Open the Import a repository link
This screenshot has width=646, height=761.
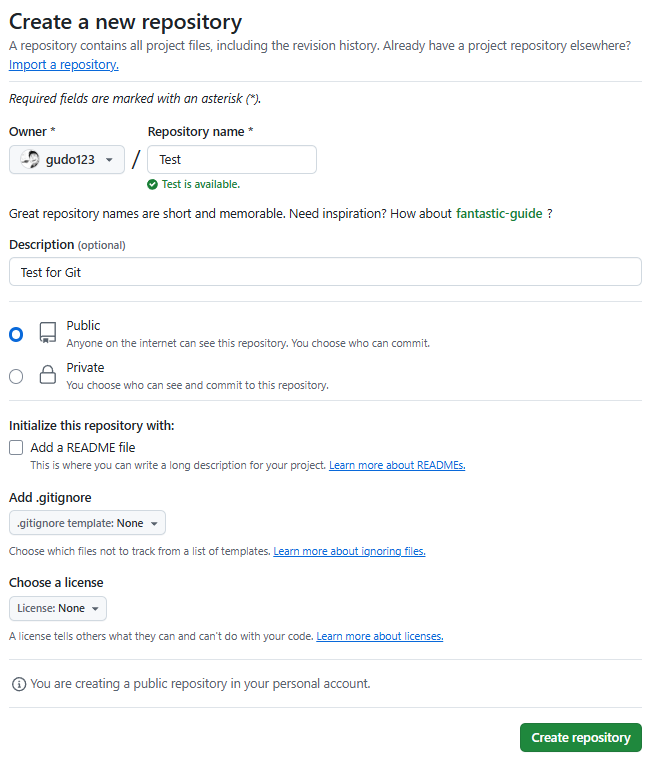[64, 65]
